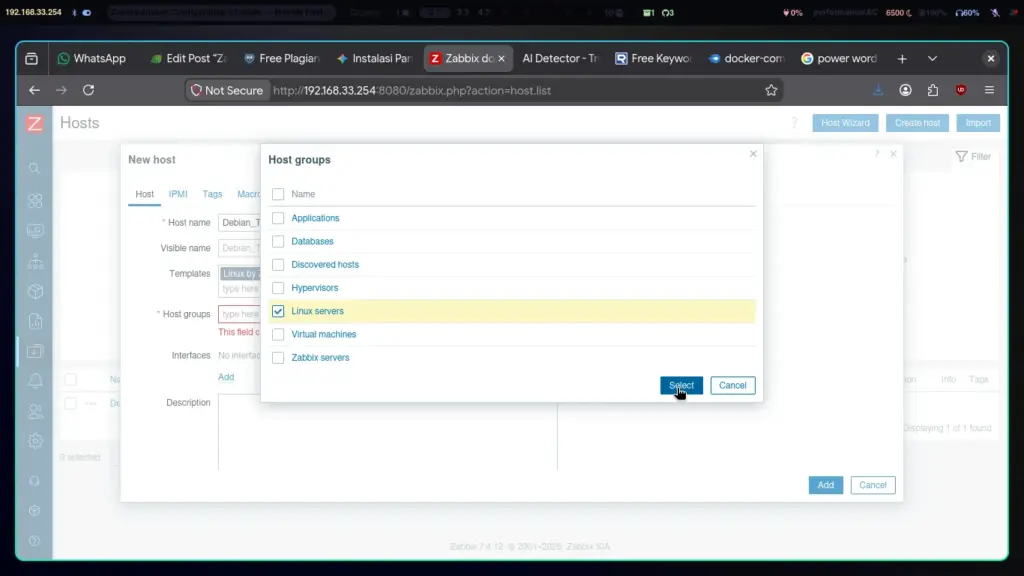Open the IPMI tab in New host

tap(178, 195)
